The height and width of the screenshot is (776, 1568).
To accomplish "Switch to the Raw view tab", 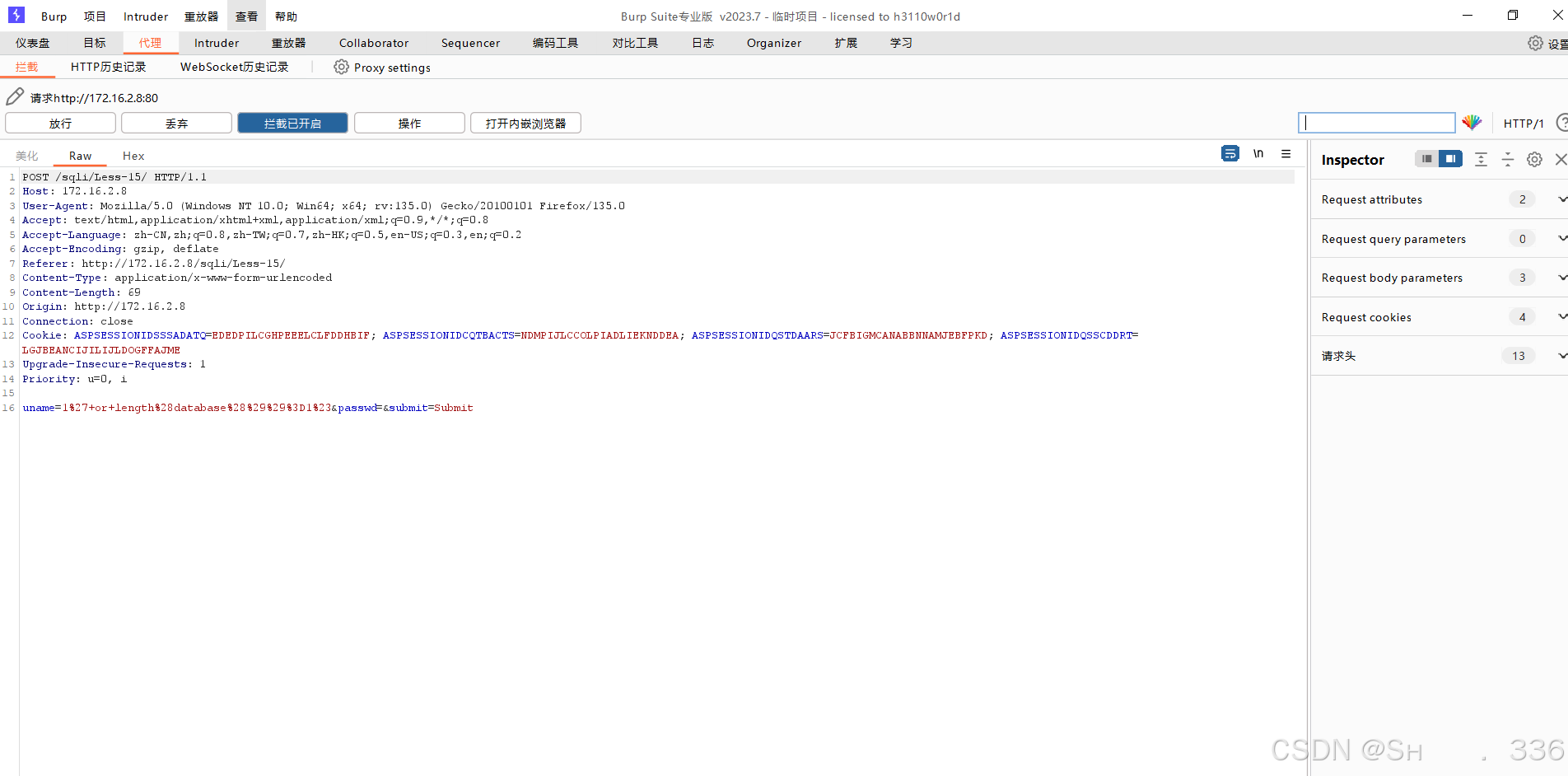I will pyautogui.click(x=81, y=156).
